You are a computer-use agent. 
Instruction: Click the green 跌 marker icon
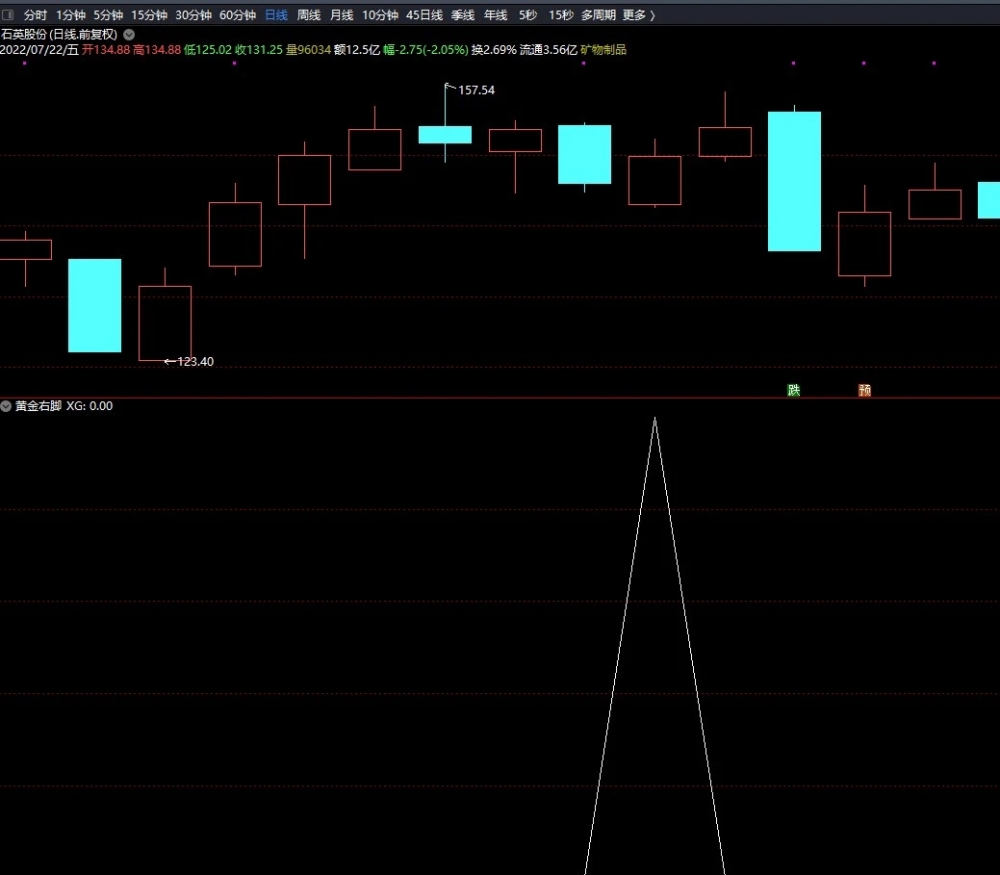coord(794,390)
